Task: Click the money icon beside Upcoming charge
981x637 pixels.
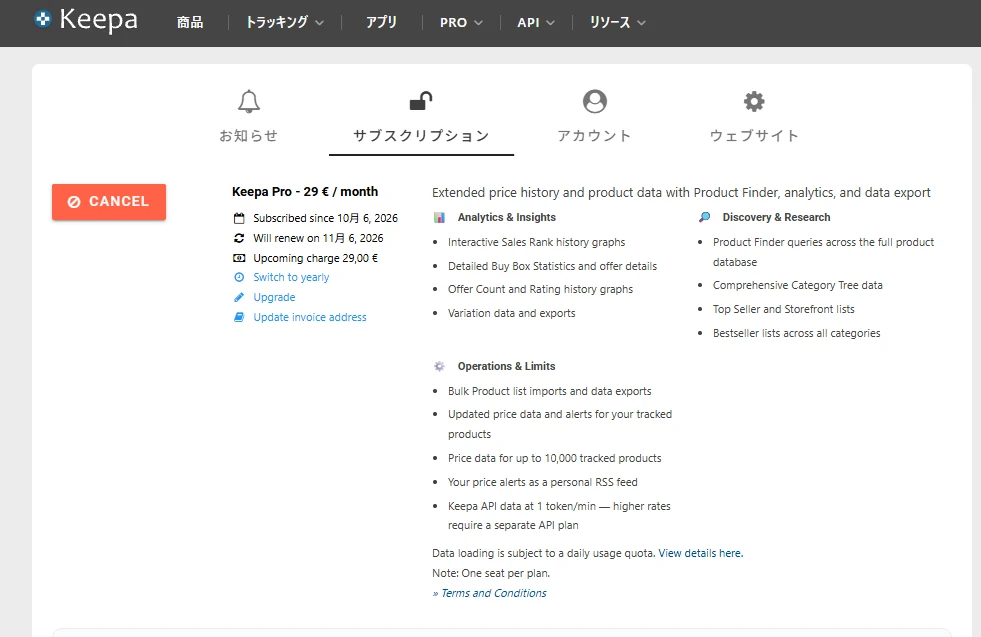Action: (x=239, y=258)
